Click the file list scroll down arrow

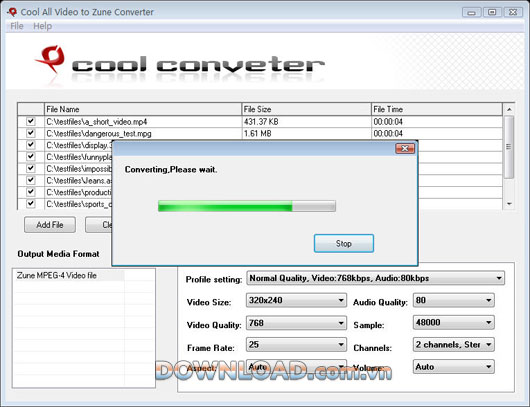pos(509,204)
